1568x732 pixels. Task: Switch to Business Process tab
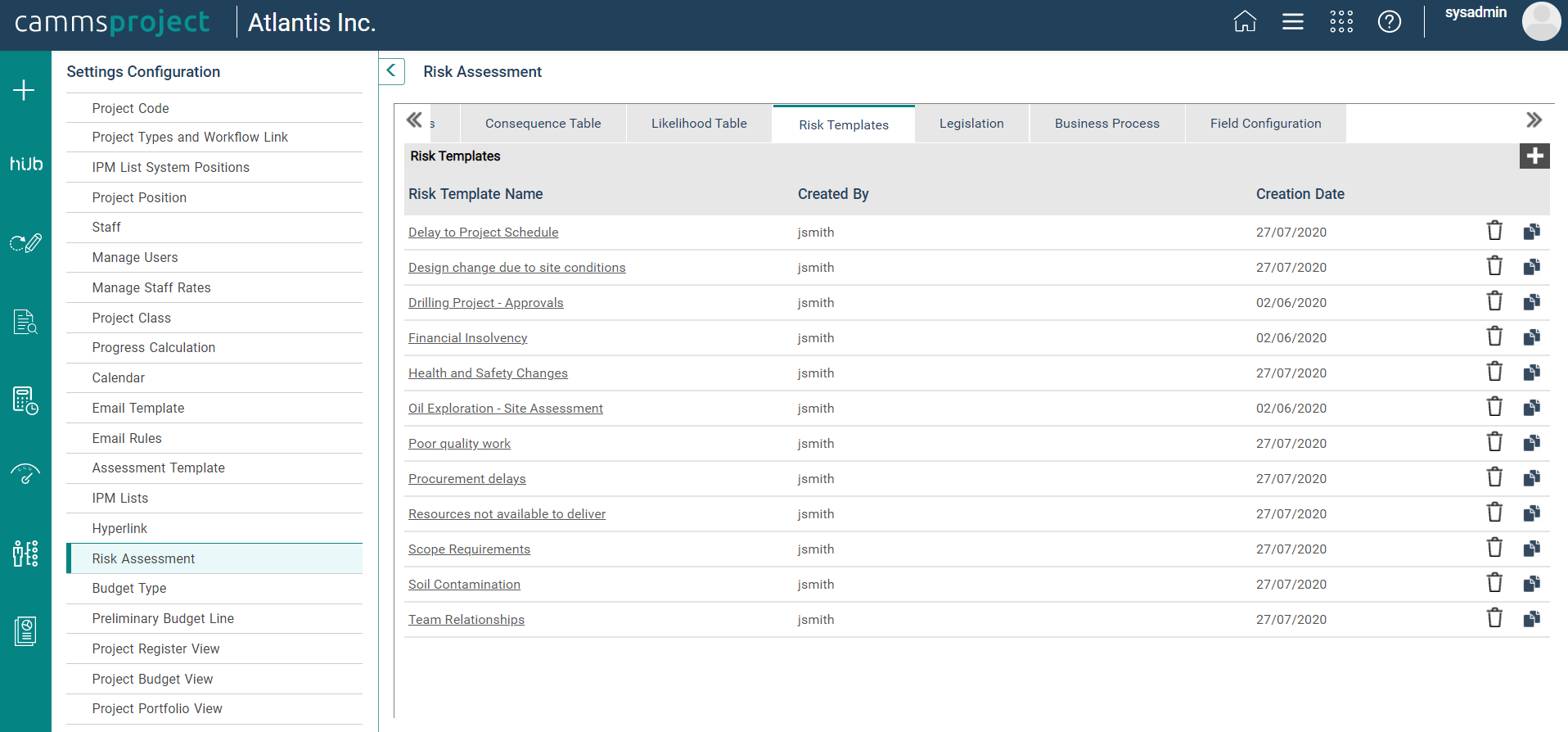pyautogui.click(x=1107, y=124)
